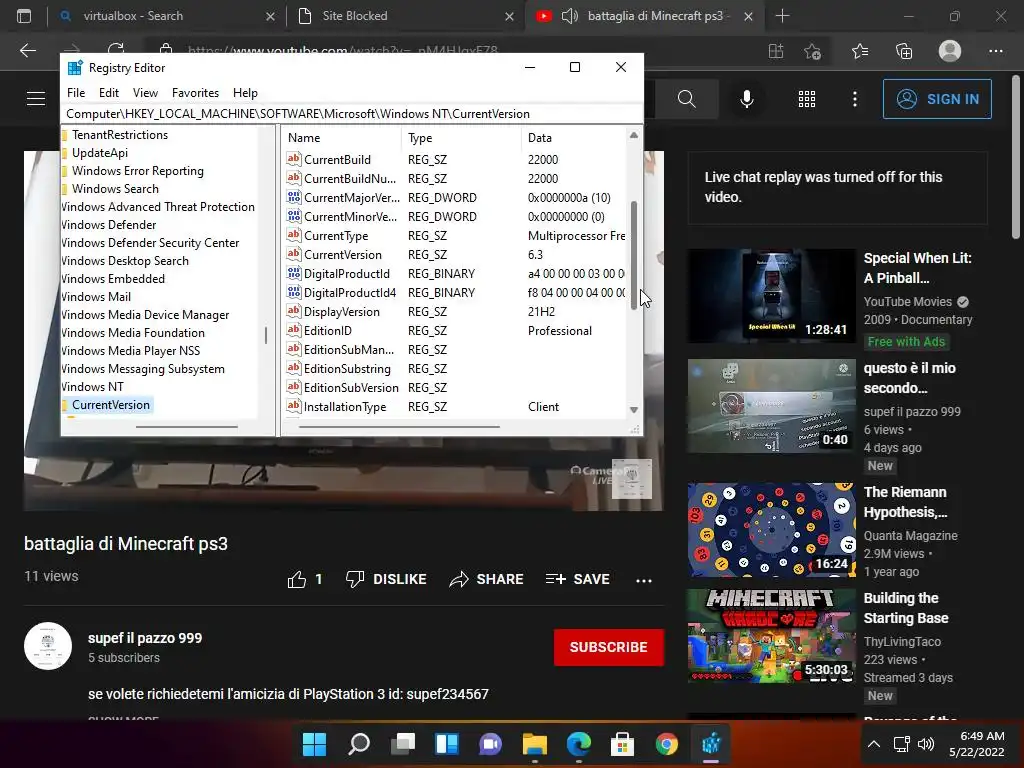
Task: Open Google Chrome in taskbar
Action: click(x=666, y=744)
